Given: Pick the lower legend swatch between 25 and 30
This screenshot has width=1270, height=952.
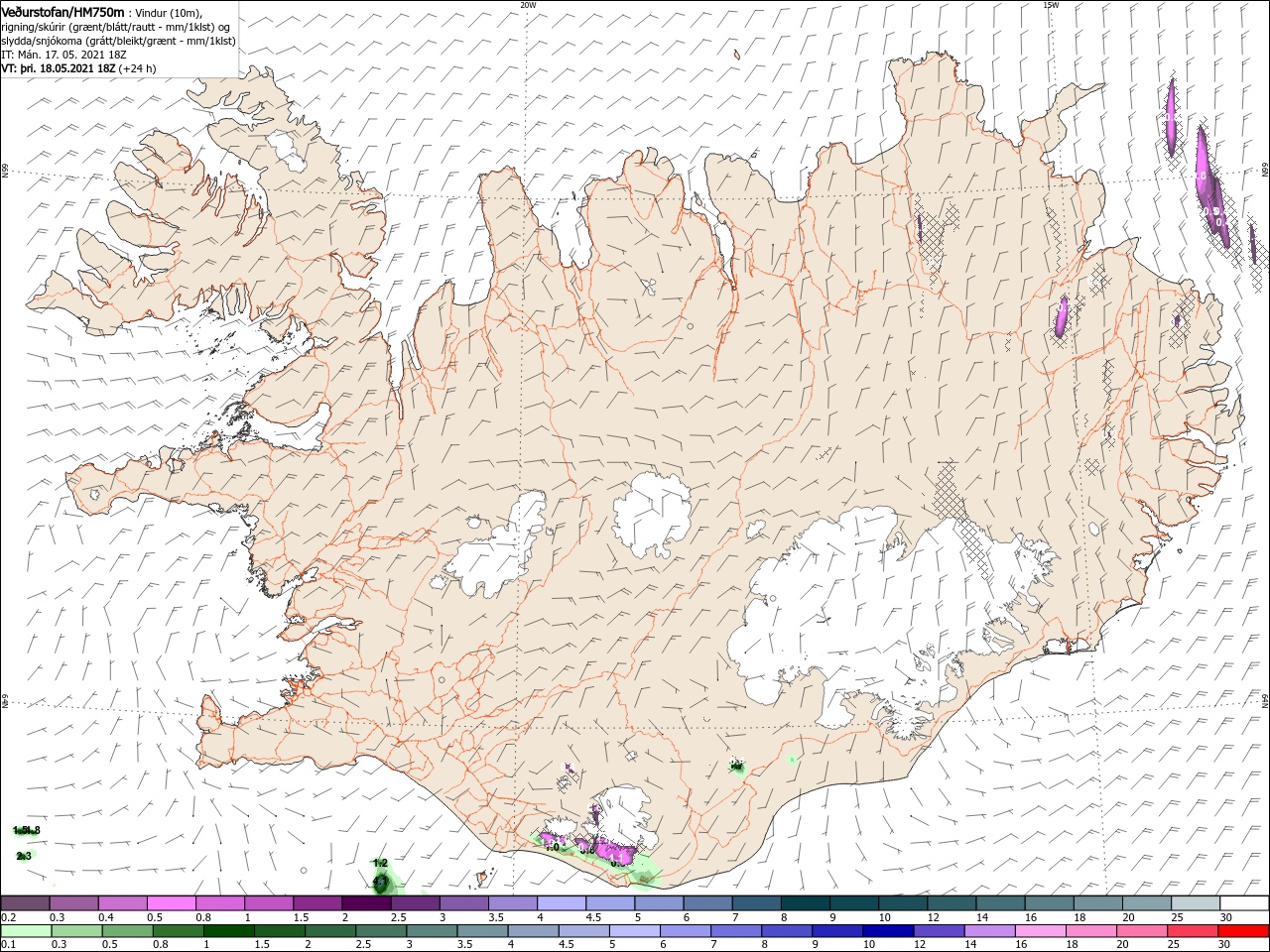Looking at the screenshot, I should tap(1192, 931).
